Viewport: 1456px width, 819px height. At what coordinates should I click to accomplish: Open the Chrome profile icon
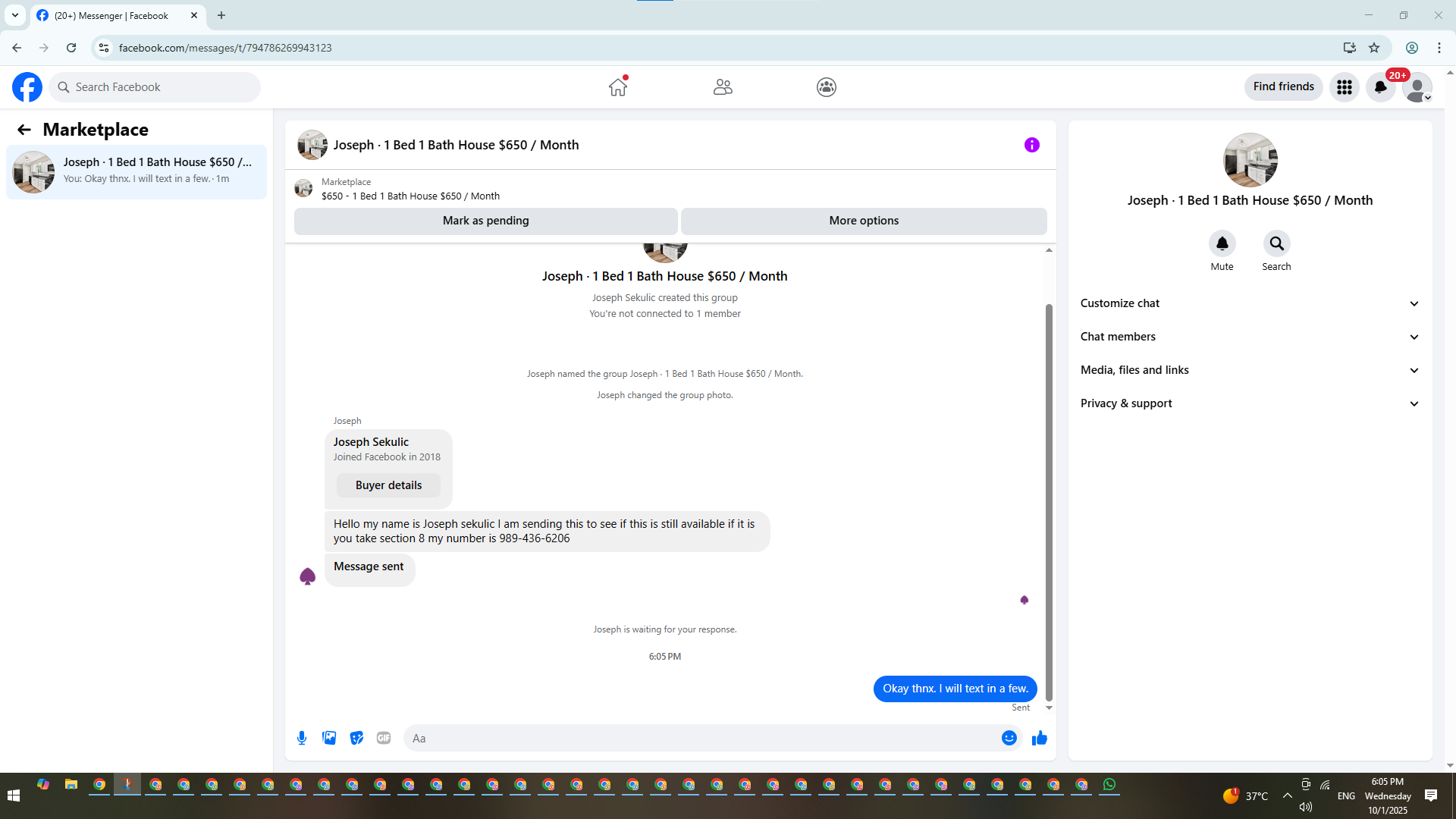click(1412, 48)
